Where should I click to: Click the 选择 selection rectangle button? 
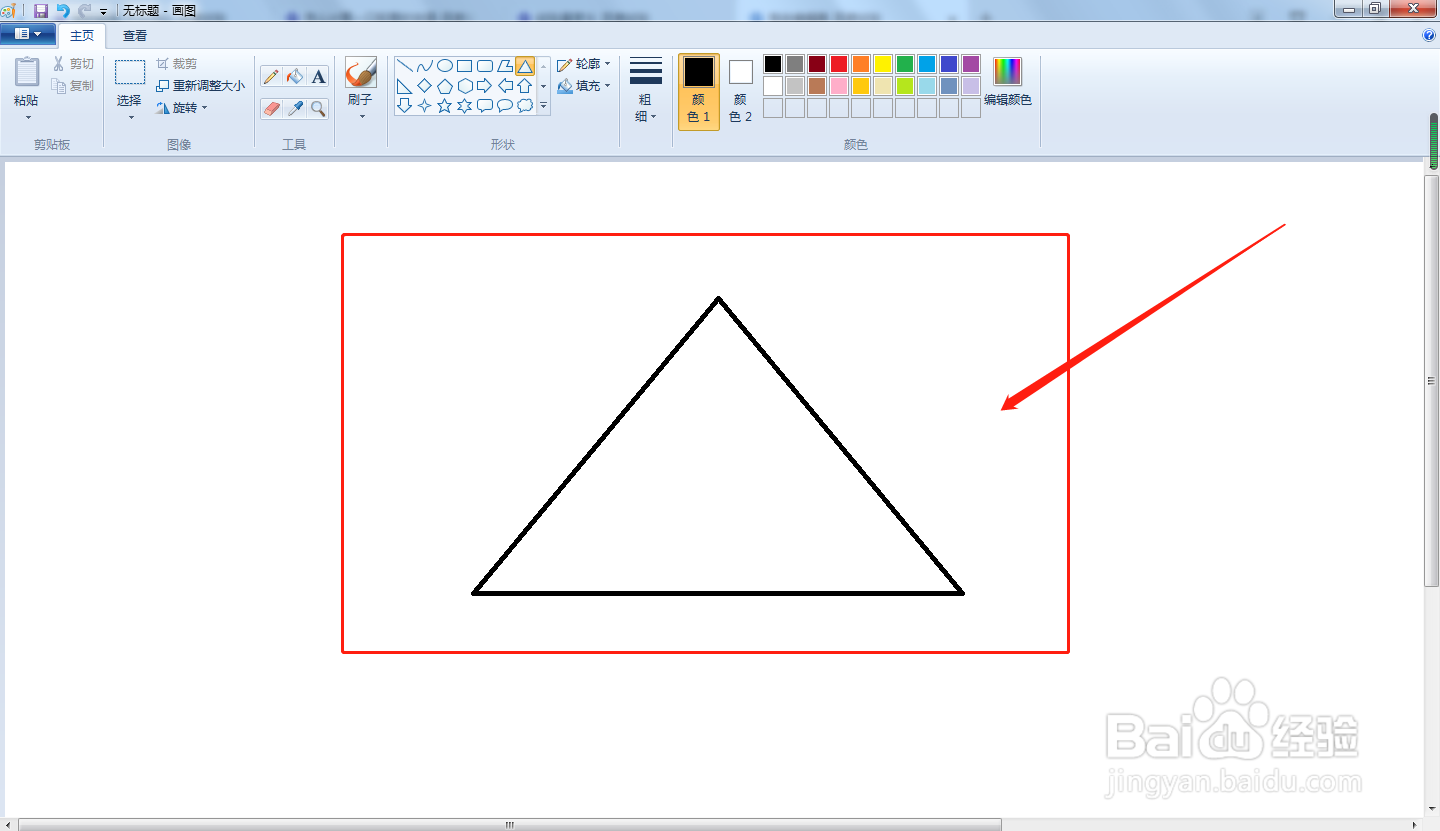click(129, 90)
